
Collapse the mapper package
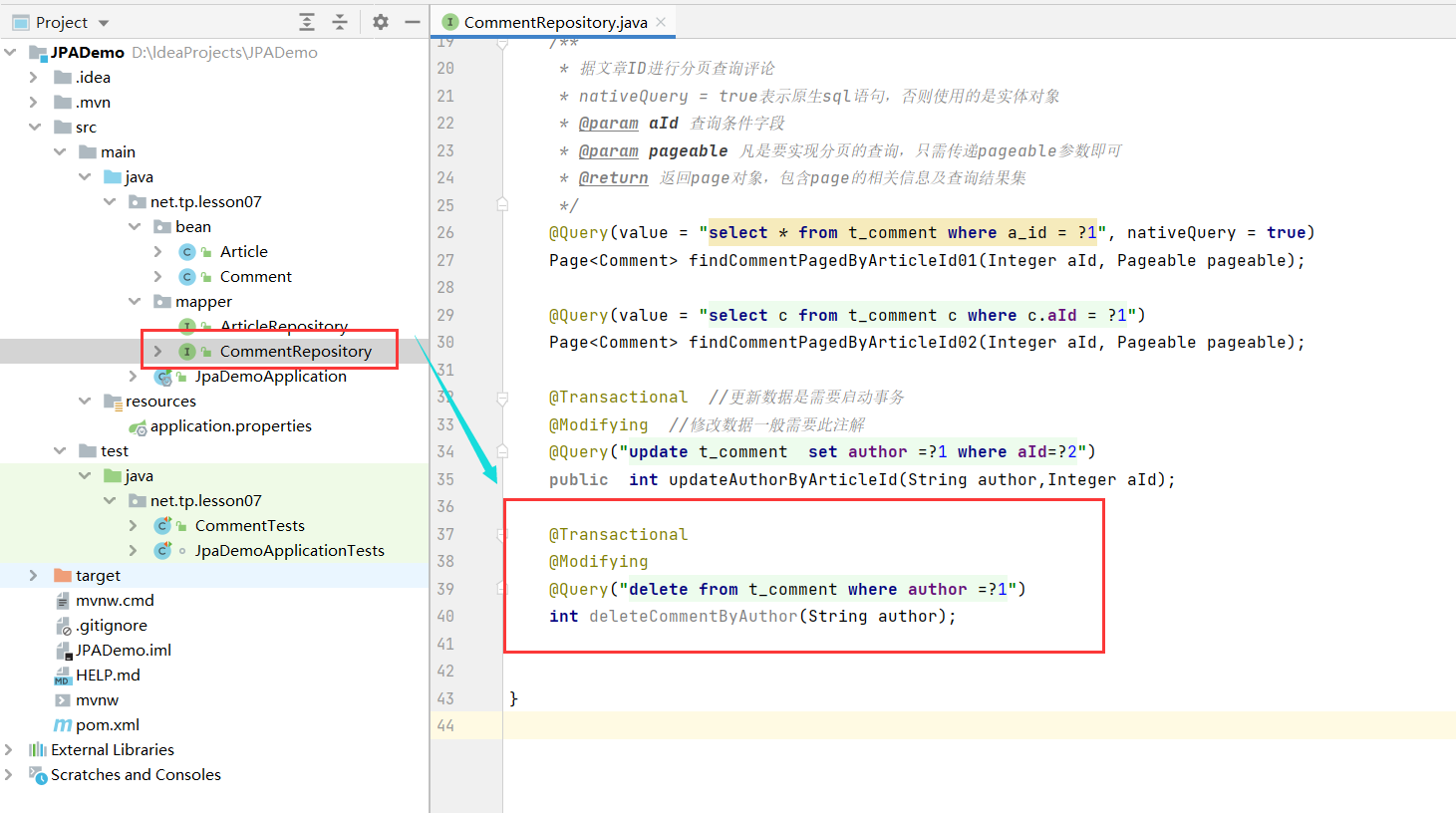[x=135, y=301]
